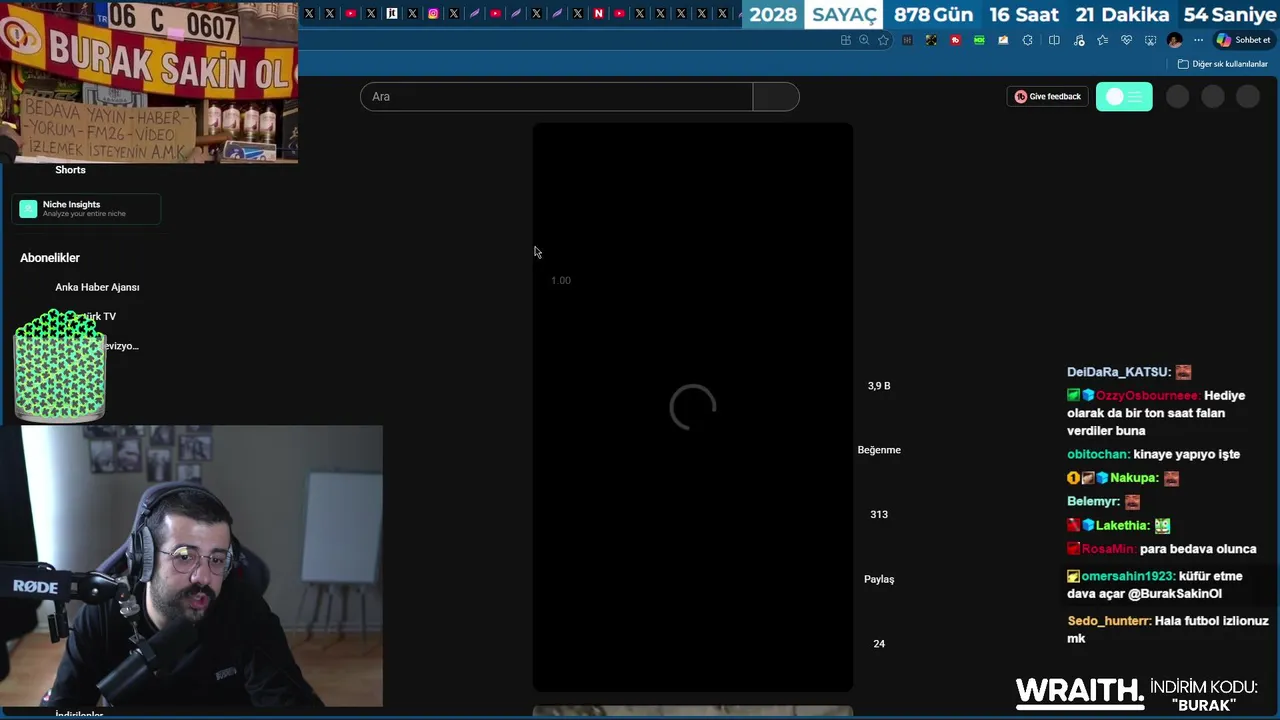
Task: Open the media control music-note icon
Action: tap(1079, 40)
